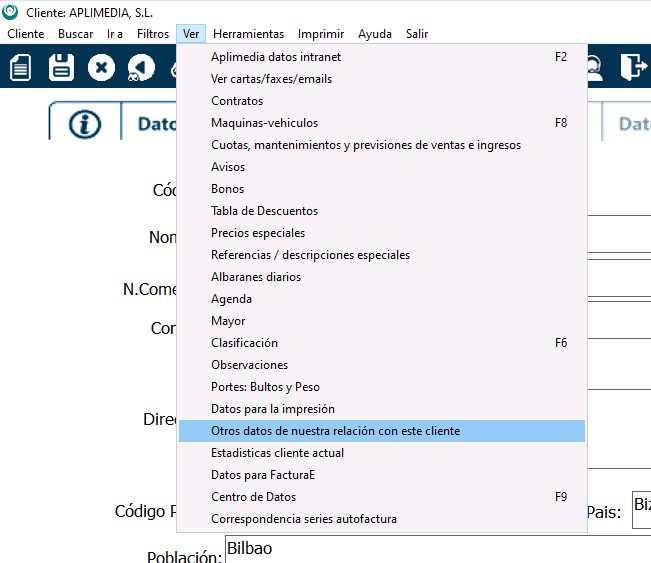Choose 'Datos para FacturaE' option

point(263,475)
